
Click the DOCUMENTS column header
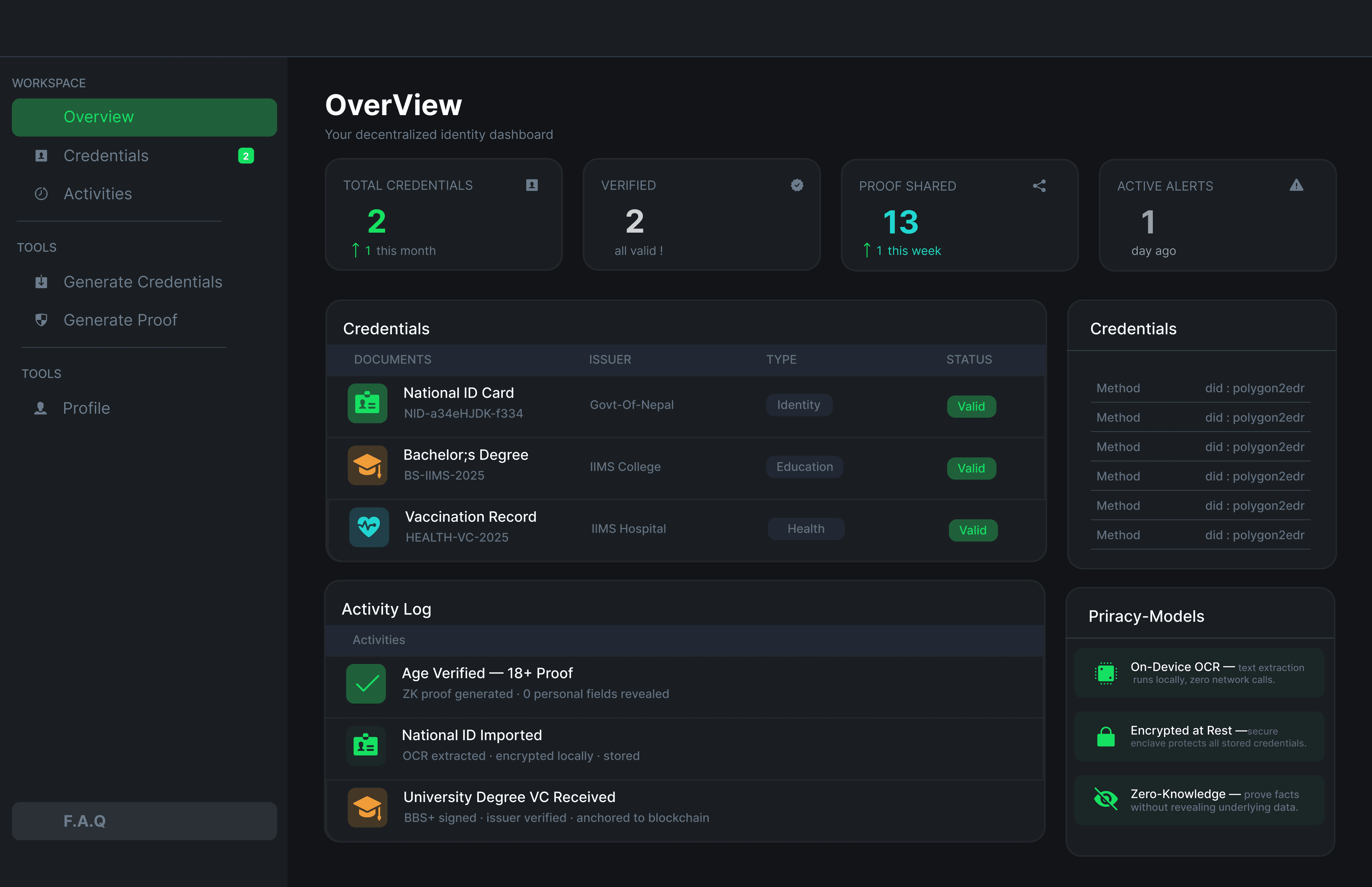[x=393, y=360]
